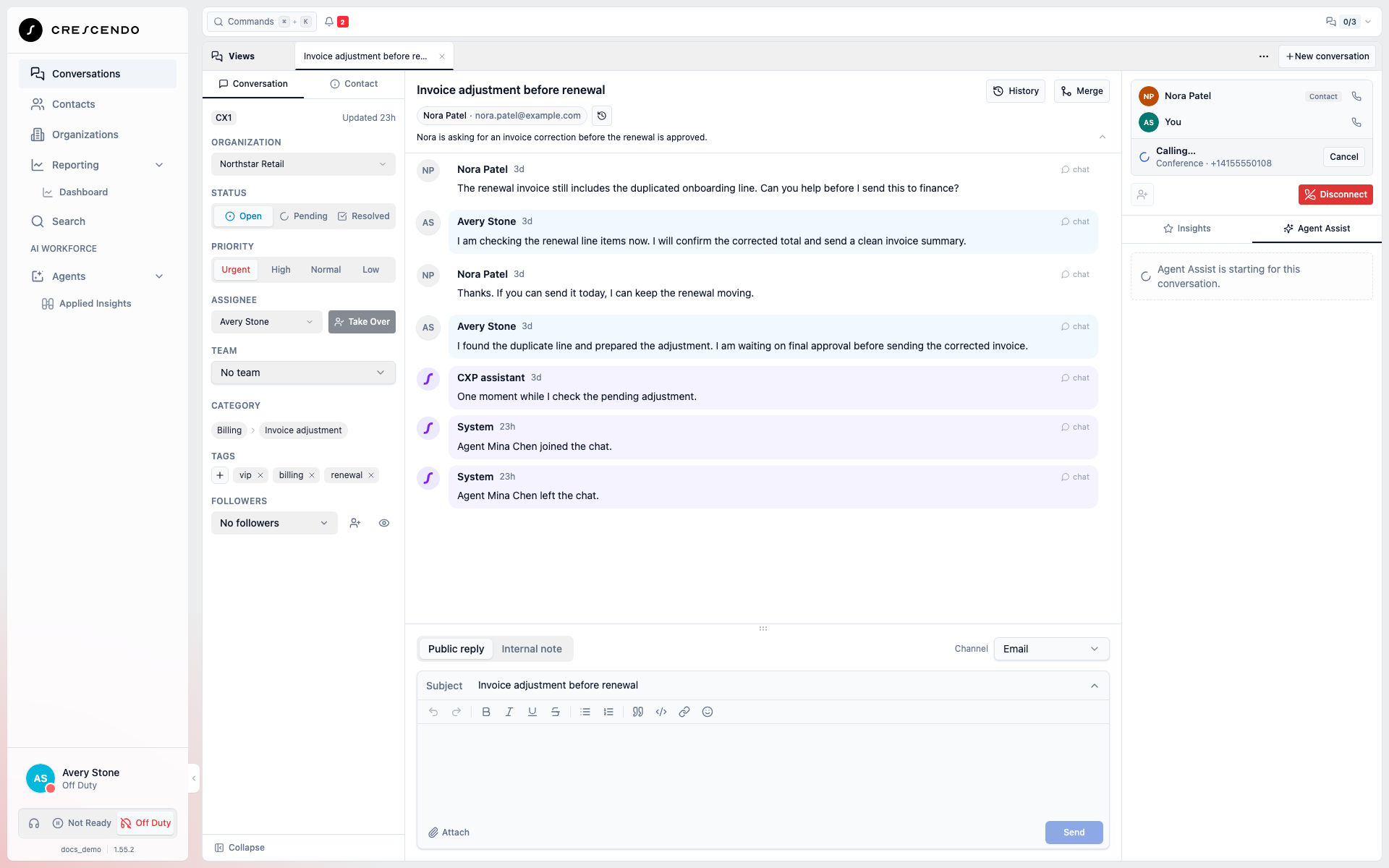
Task: Switch to the Insights tab
Action: (1186, 229)
